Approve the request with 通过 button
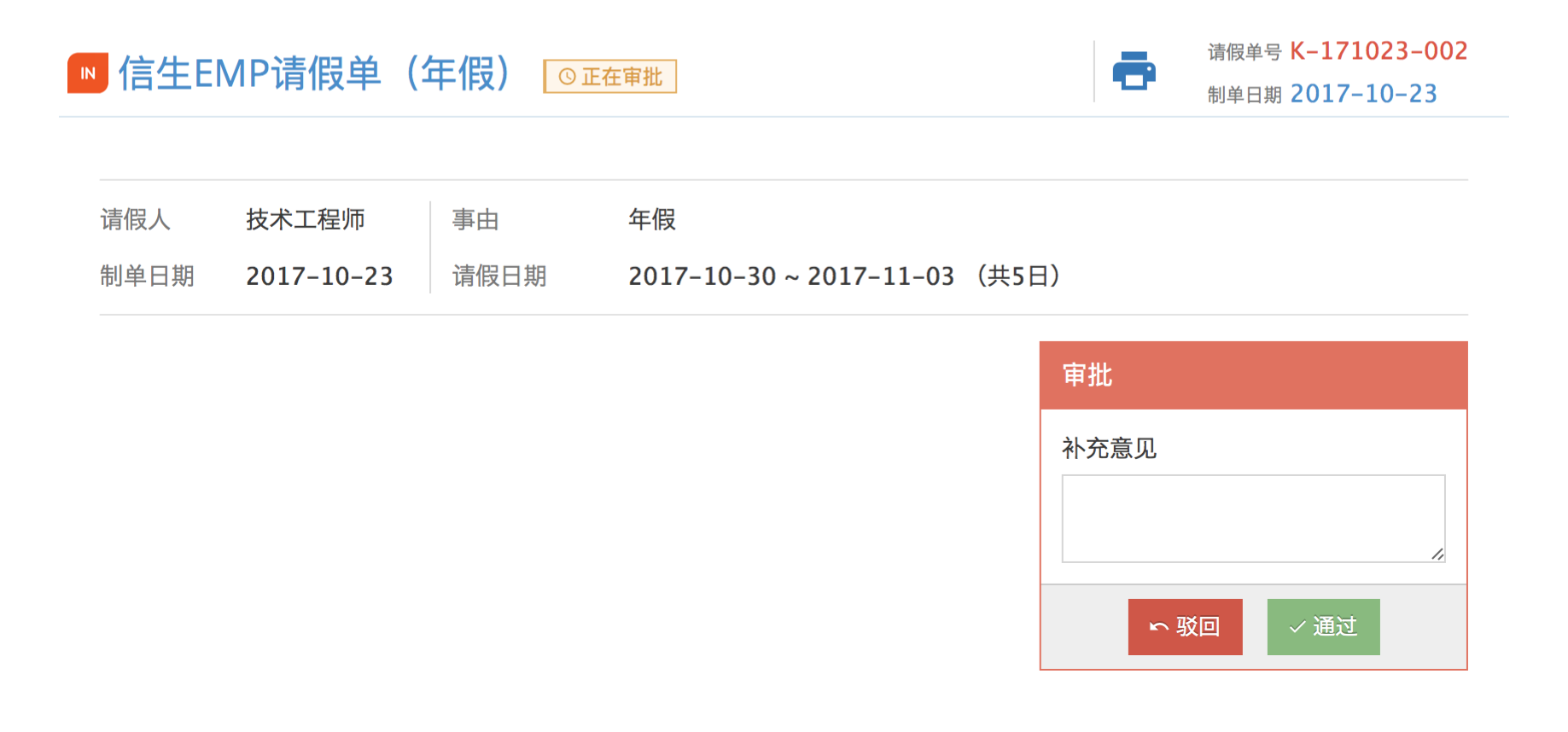1568x732 pixels. tap(1323, 627)
